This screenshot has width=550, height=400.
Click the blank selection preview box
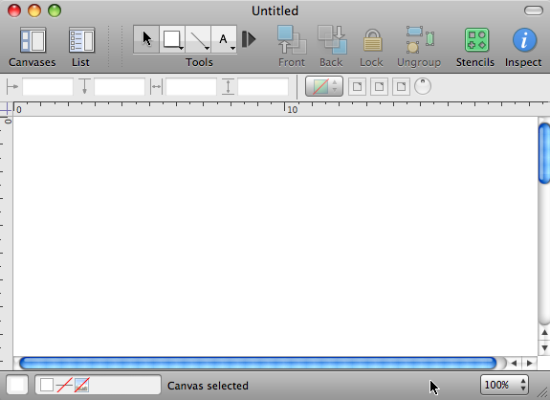[x=17, y=385]
